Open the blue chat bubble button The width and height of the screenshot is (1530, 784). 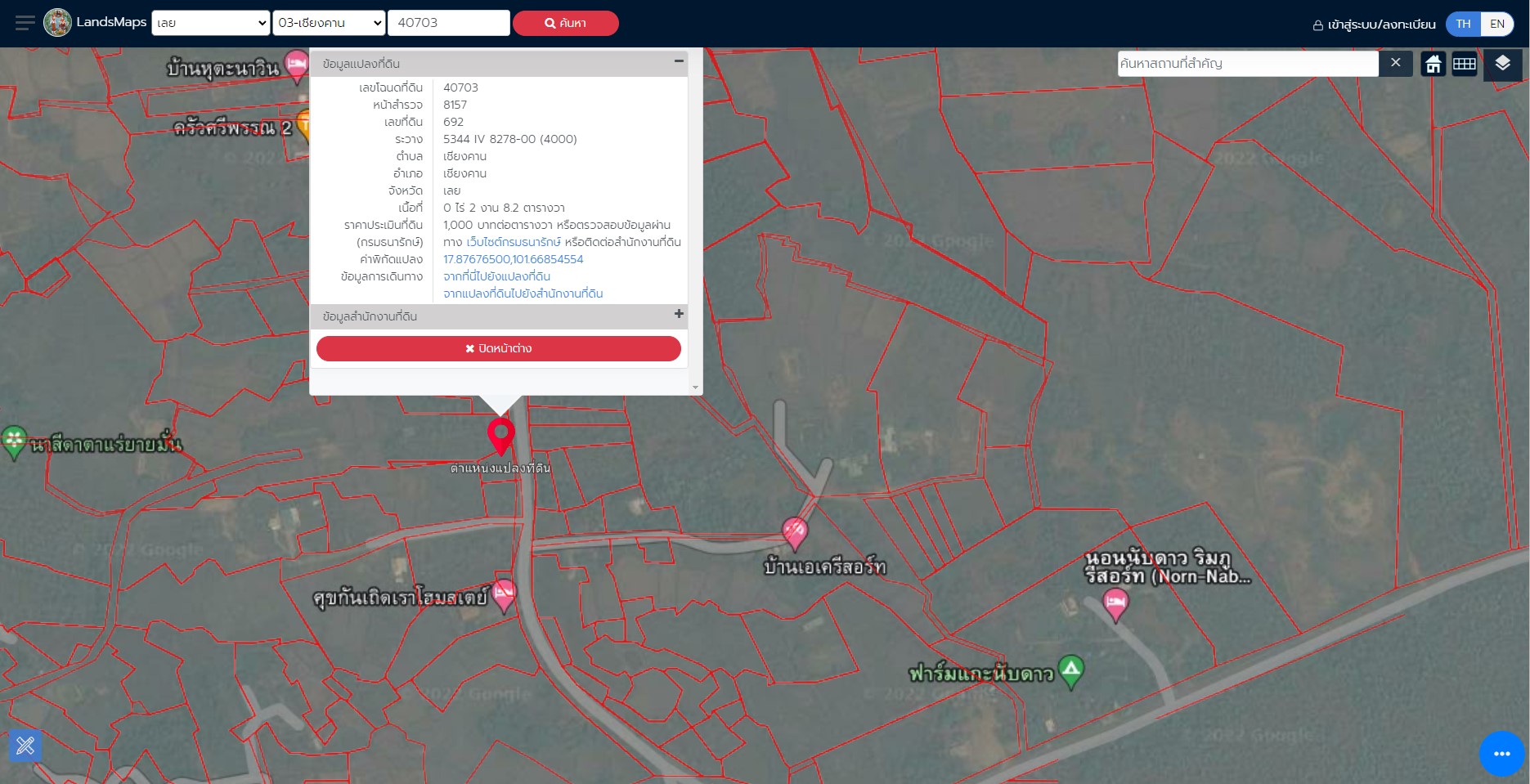click(x=1501, y=754)
